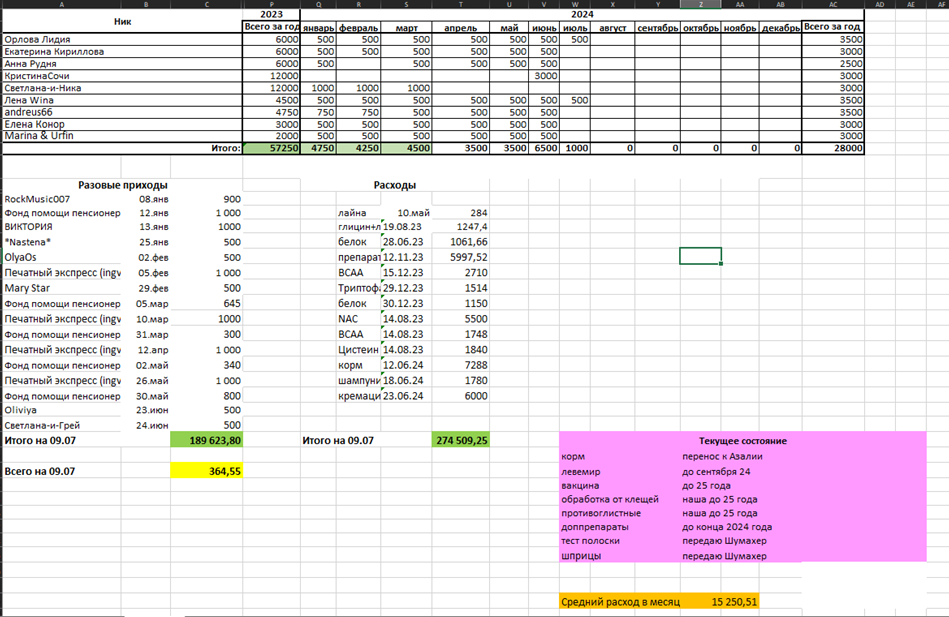Select the 28000 grand total cell
This screenshot has width=949, height=617.
(x=833, y=148)
